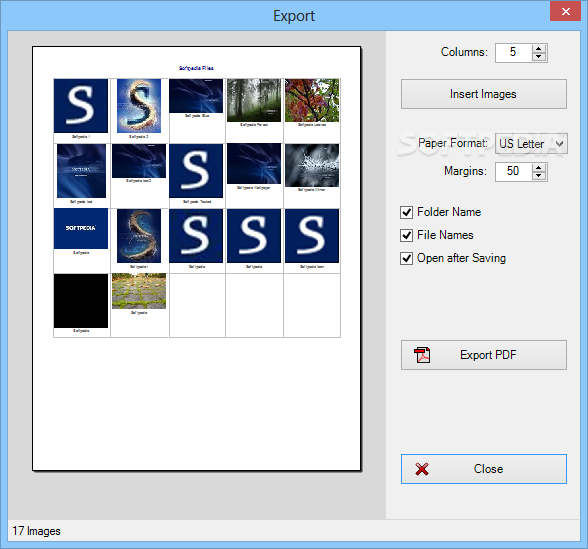Close the Export window via title bar X
Screen dimensions: 588x549
566,11
